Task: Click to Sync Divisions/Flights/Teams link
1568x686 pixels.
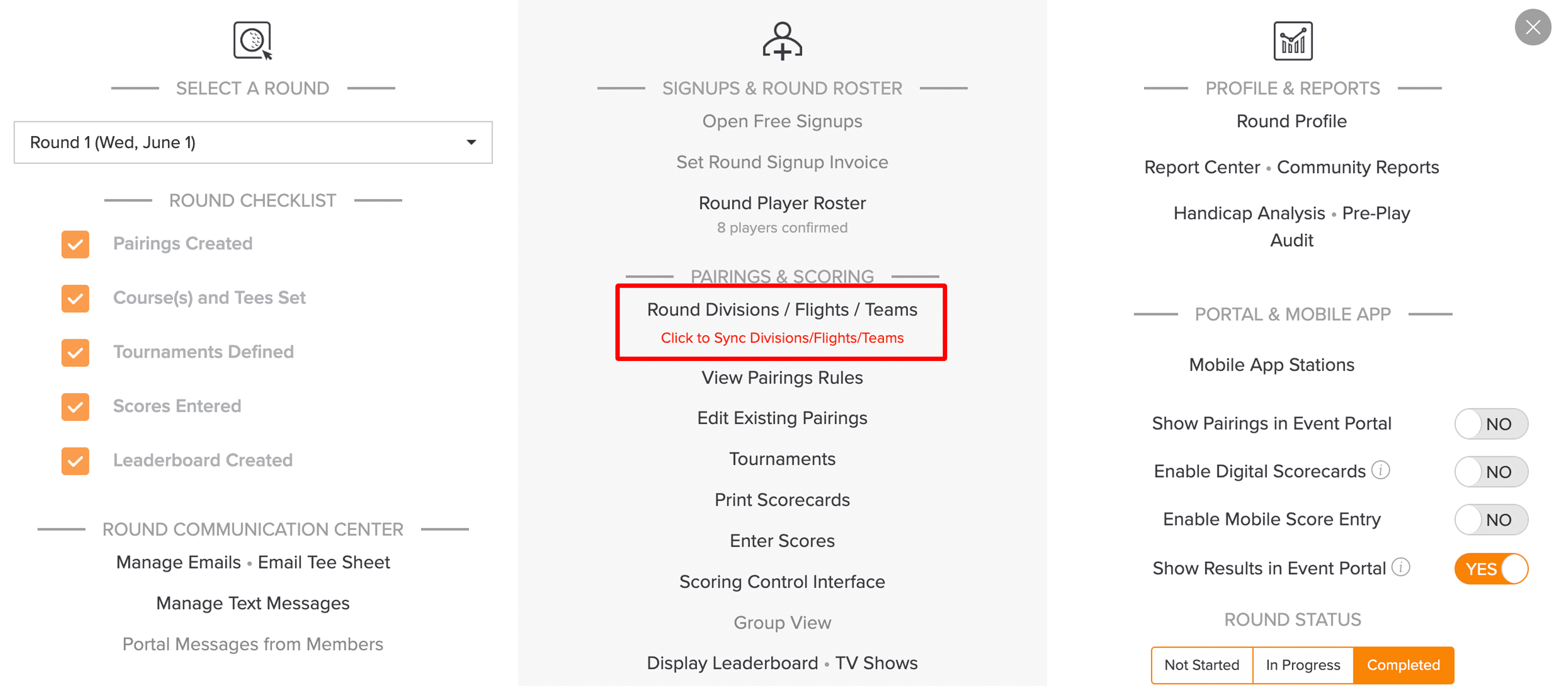Action: pos(782,337)
